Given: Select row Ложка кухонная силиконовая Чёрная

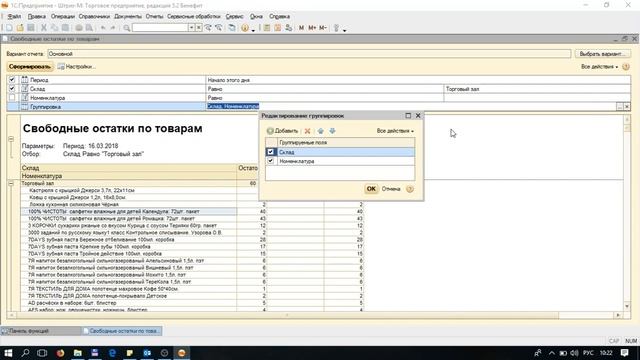Looking at the screenshot, I should click(x=129, y=204).
